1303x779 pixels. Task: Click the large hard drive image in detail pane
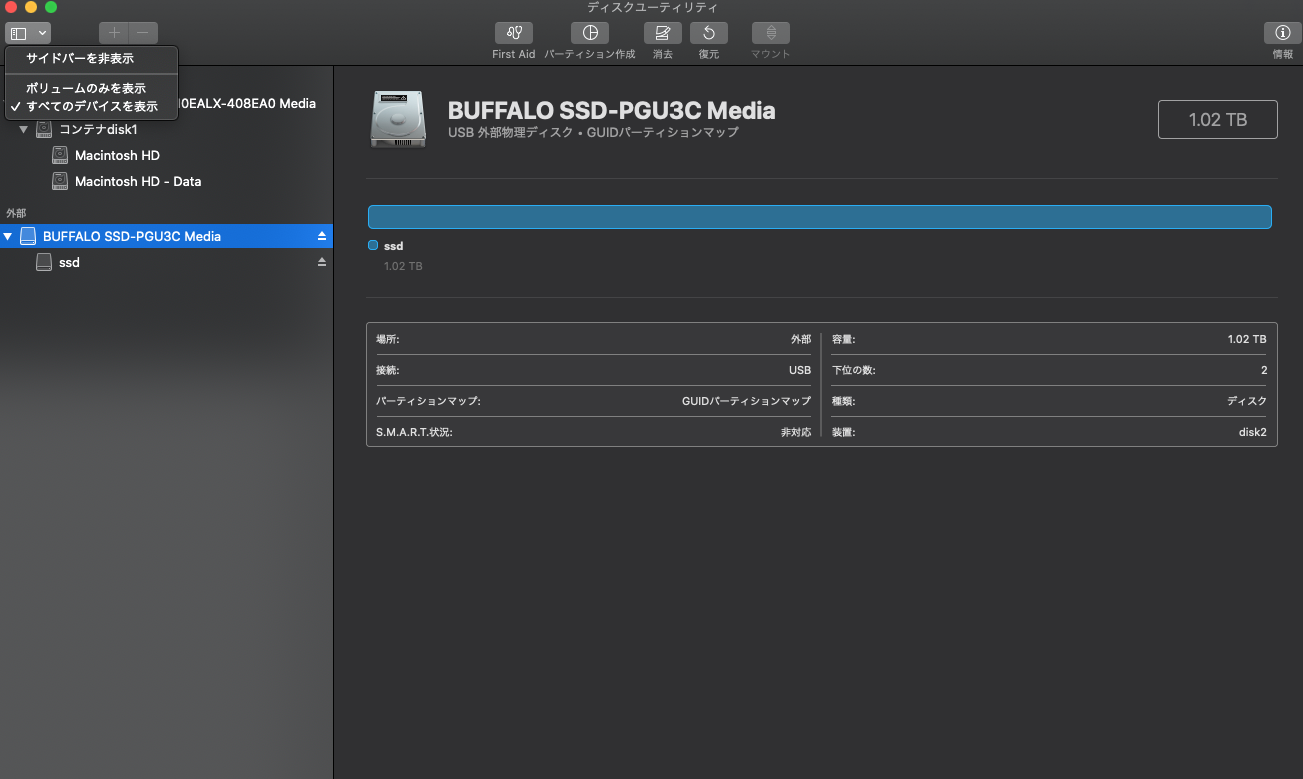tap(397, 120)
